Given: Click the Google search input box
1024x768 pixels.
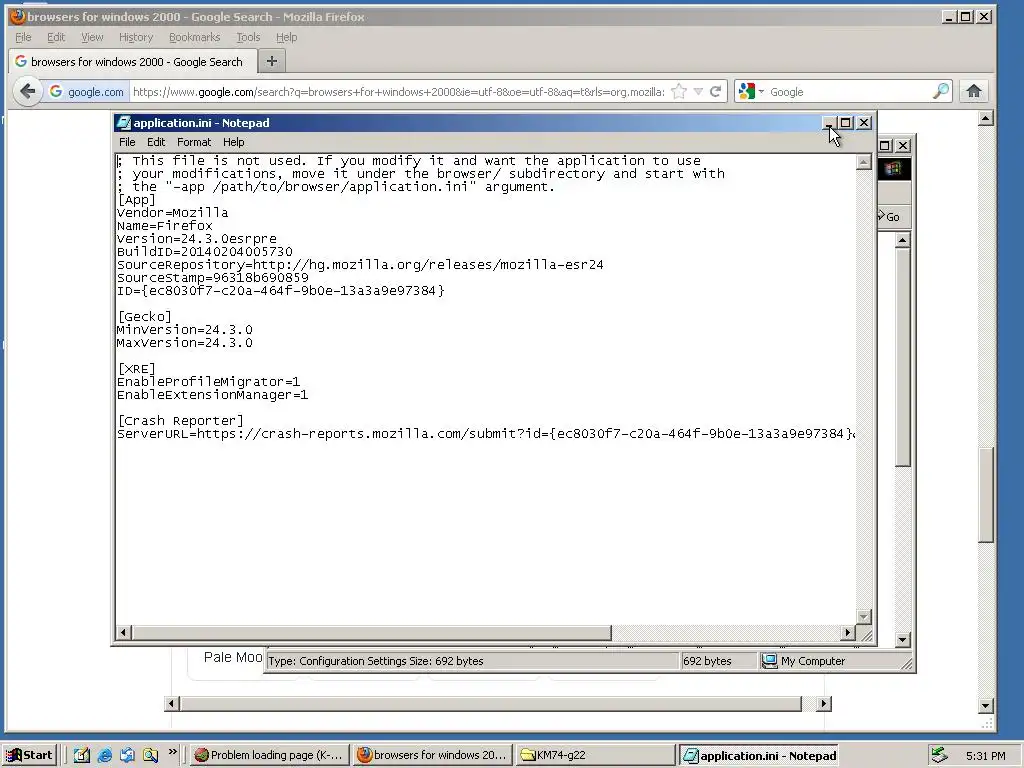Looking at the screenshot, I should tap(849, 92).
